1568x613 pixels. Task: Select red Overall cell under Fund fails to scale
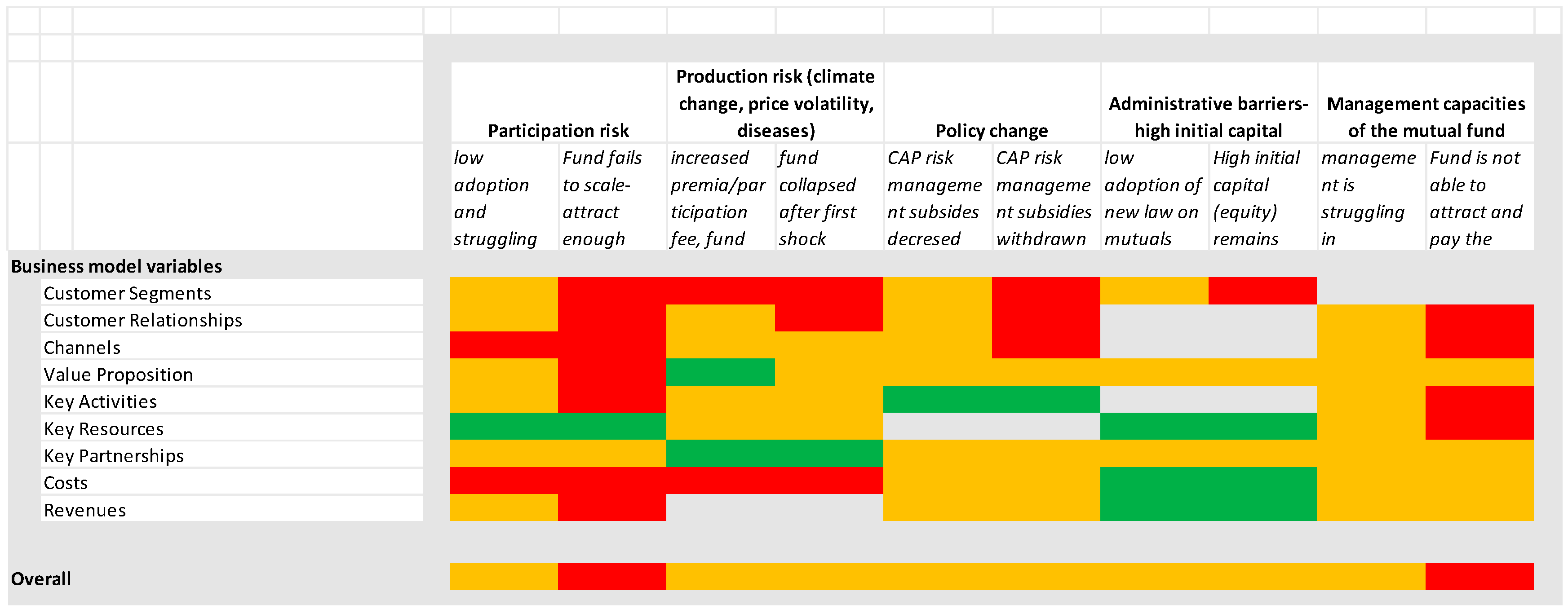[612, 577]
